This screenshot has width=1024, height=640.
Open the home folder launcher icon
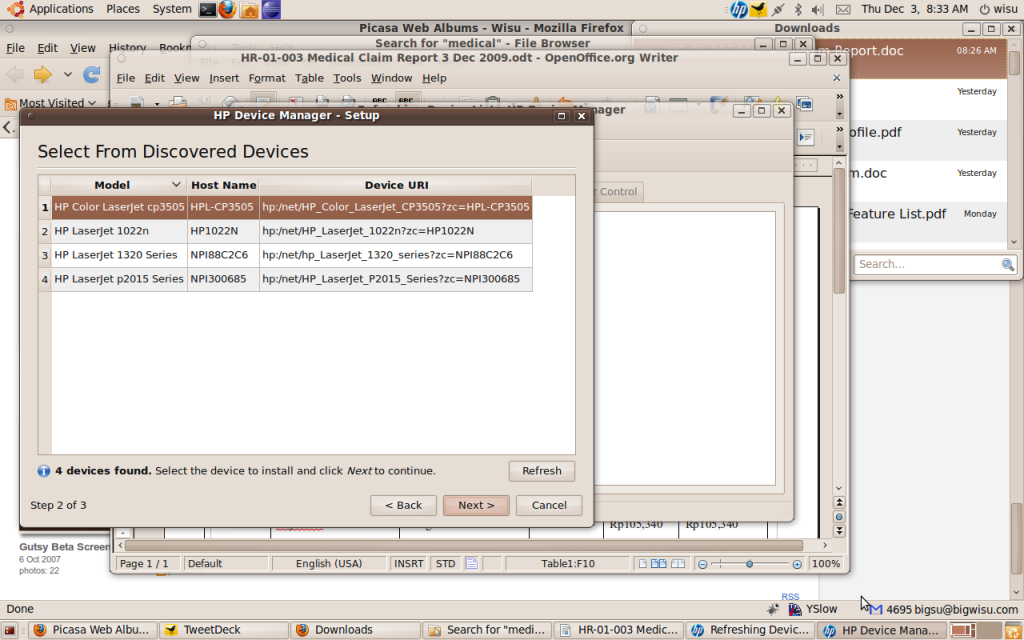pos(249,9)
